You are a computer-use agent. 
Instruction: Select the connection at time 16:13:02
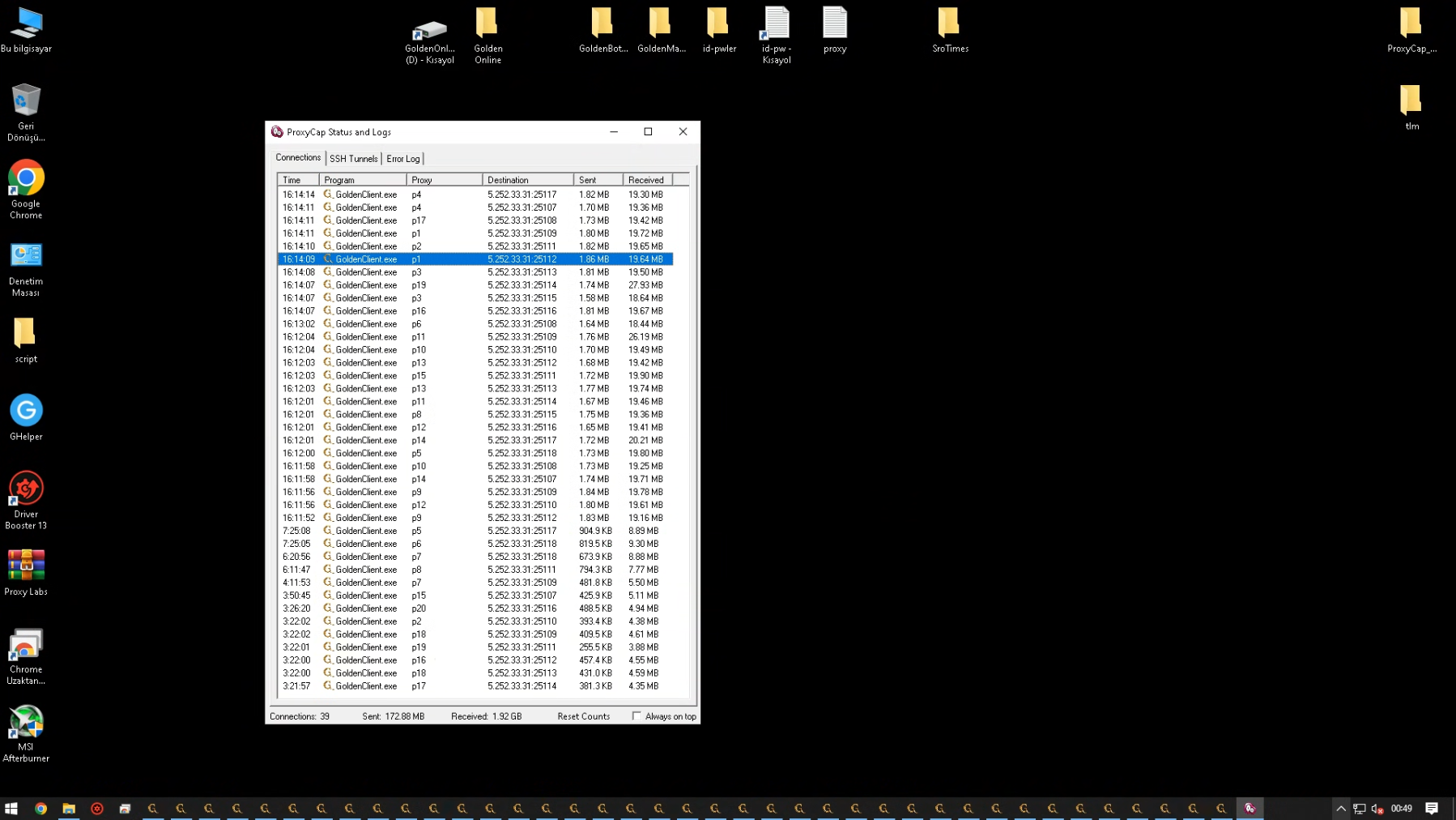pos(475,324)
